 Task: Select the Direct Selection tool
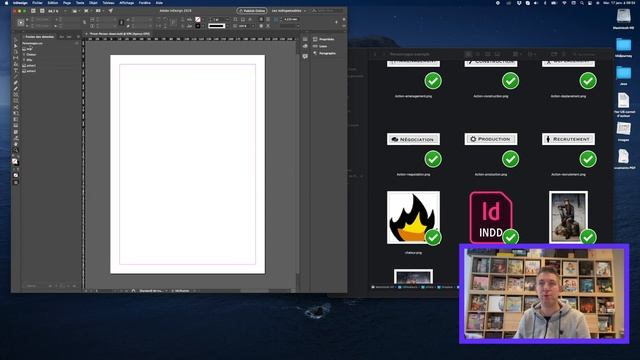coord(16,46)
